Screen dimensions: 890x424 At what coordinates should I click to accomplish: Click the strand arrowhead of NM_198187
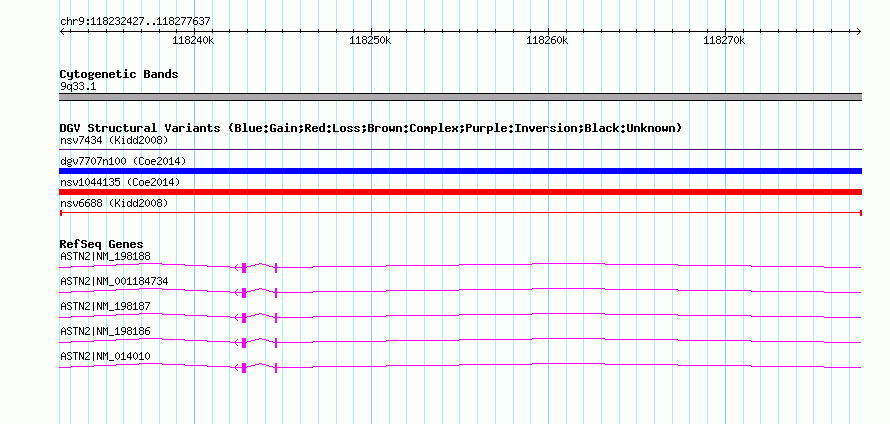(x=238, y=318)
